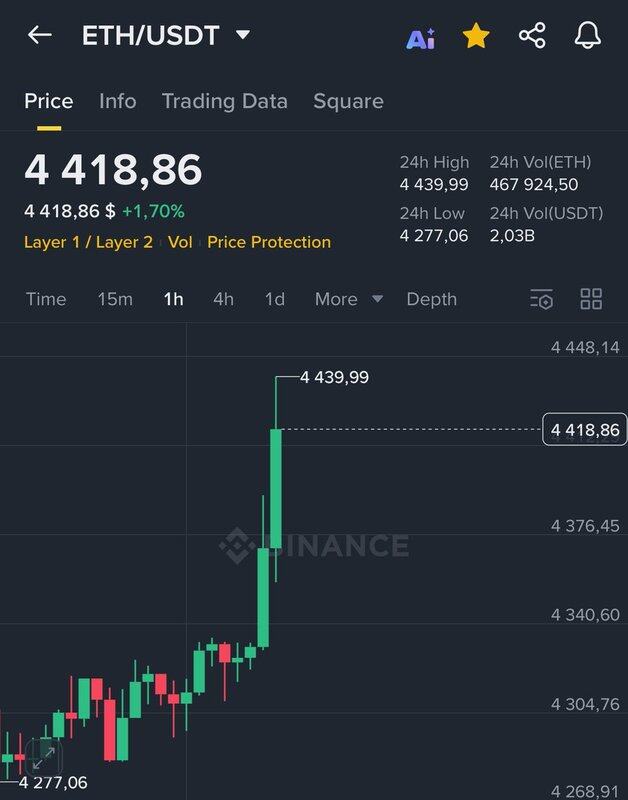Open the Depth chart view
This screenshot has width=628, height=800.
tap(432, 299)
